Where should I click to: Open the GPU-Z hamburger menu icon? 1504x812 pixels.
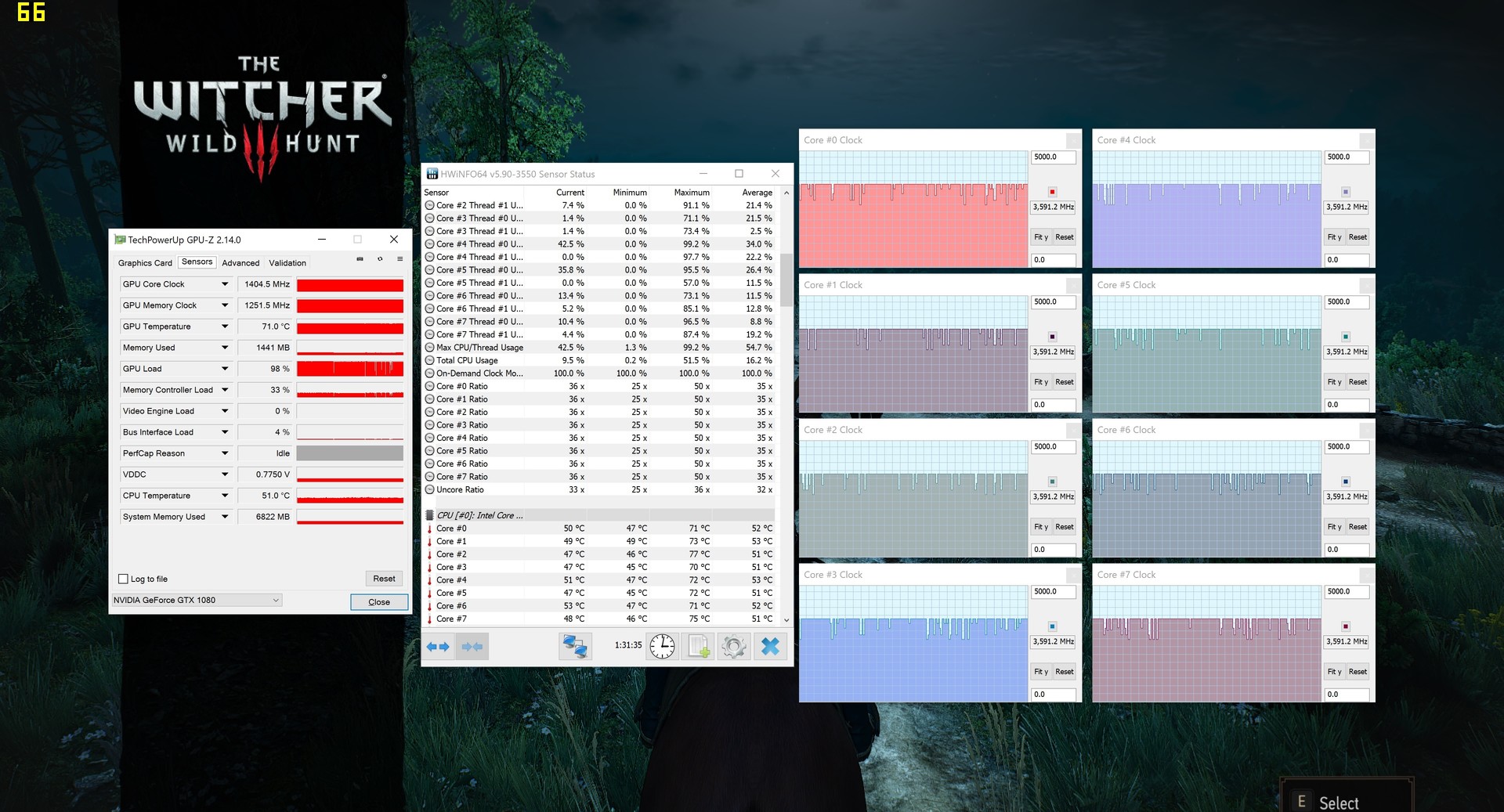coord(399,259)
